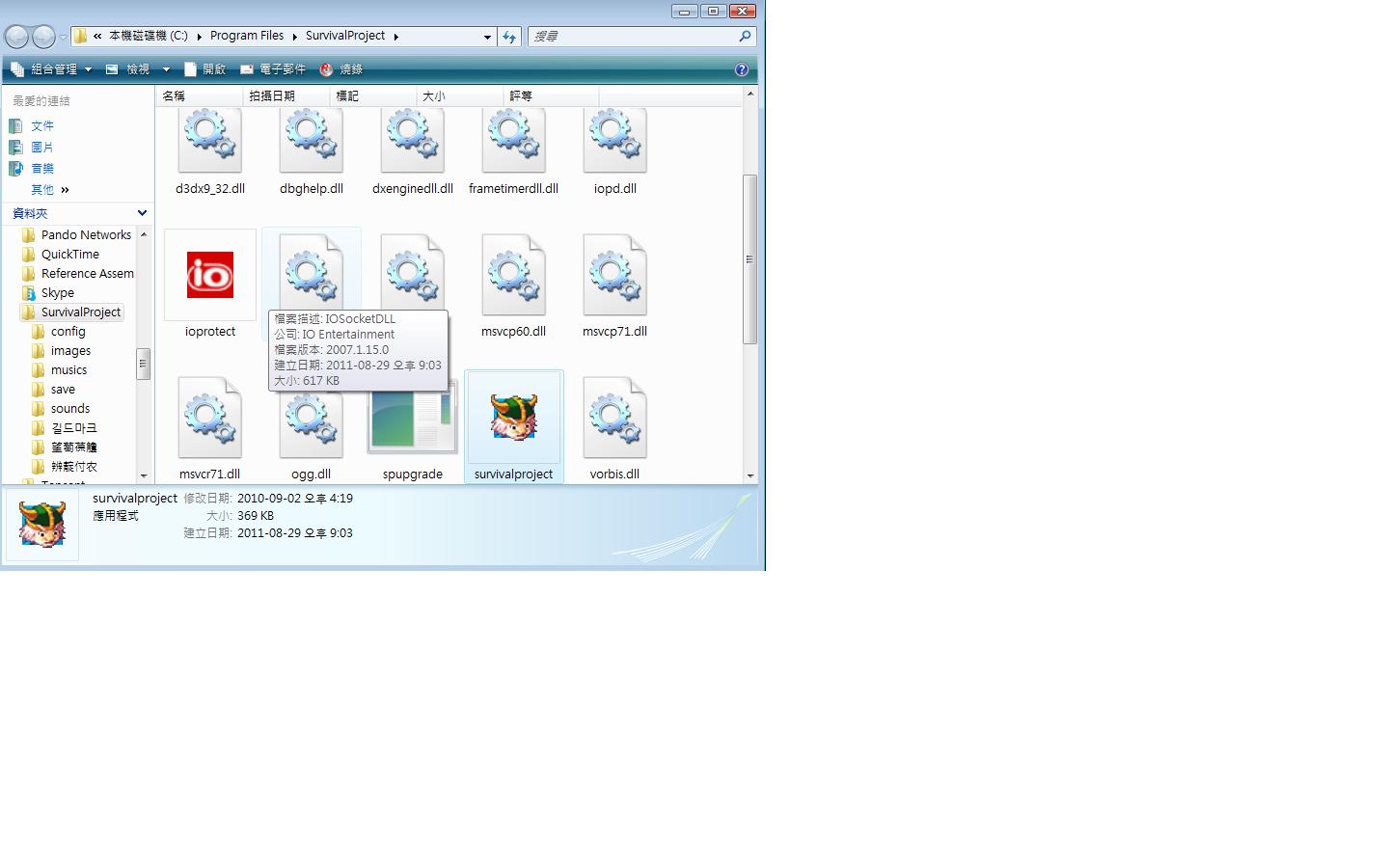Select the dbghelp.dll file icon

(311, 142)
